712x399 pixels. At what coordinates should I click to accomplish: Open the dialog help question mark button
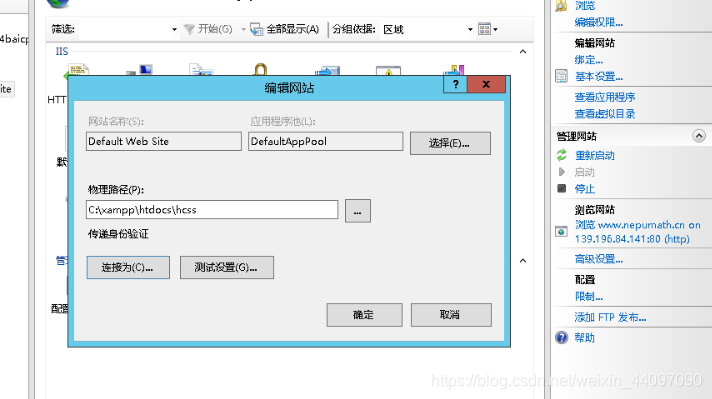455,84
